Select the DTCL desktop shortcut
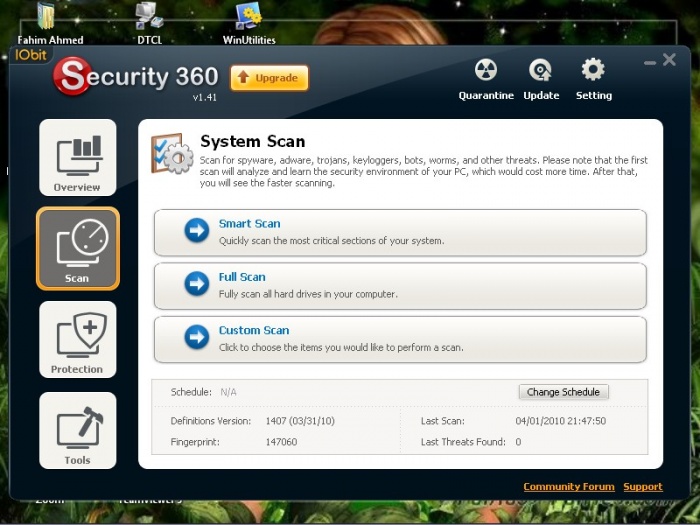 click(x=150, y=23)
